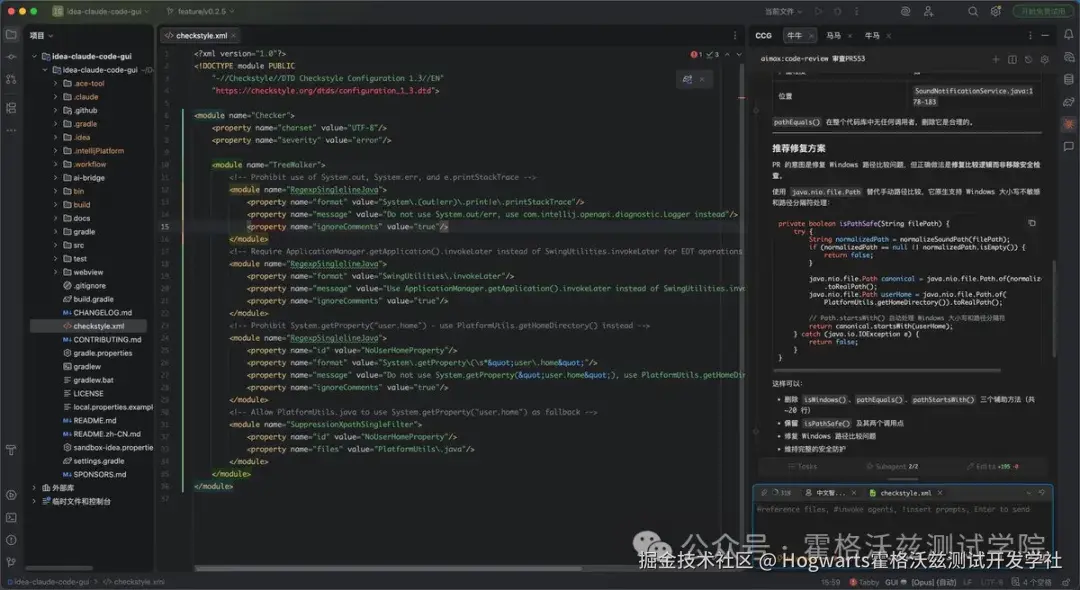The image size is (1080, 590).
Task: Open the Terminal tool window icon
Action: [11, 518]
